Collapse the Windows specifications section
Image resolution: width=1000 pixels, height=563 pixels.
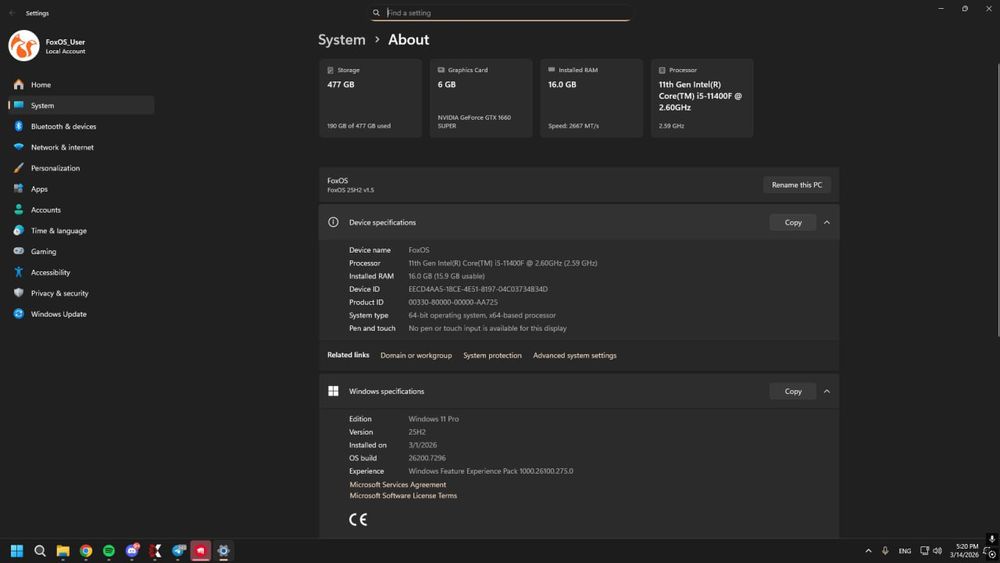point(827,392)
